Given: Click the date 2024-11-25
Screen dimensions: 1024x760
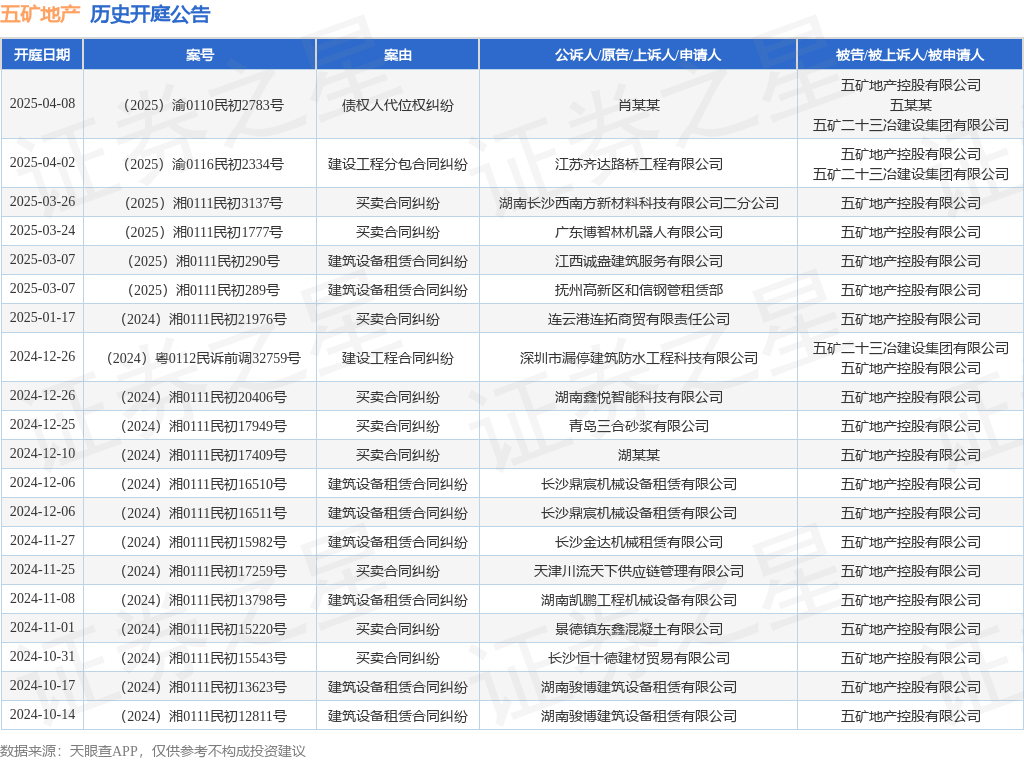Looking at the screenshot, I should pyautogui.click(x=42, y=569).
